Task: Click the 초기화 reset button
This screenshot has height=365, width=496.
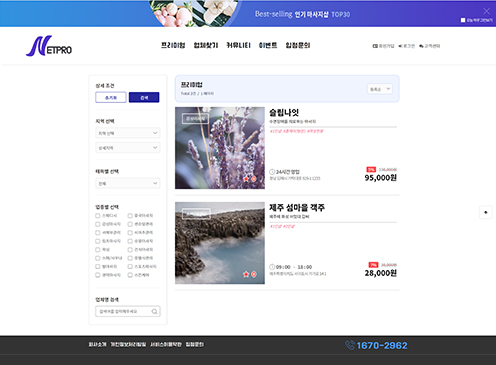Action: [x=111, y=97]
